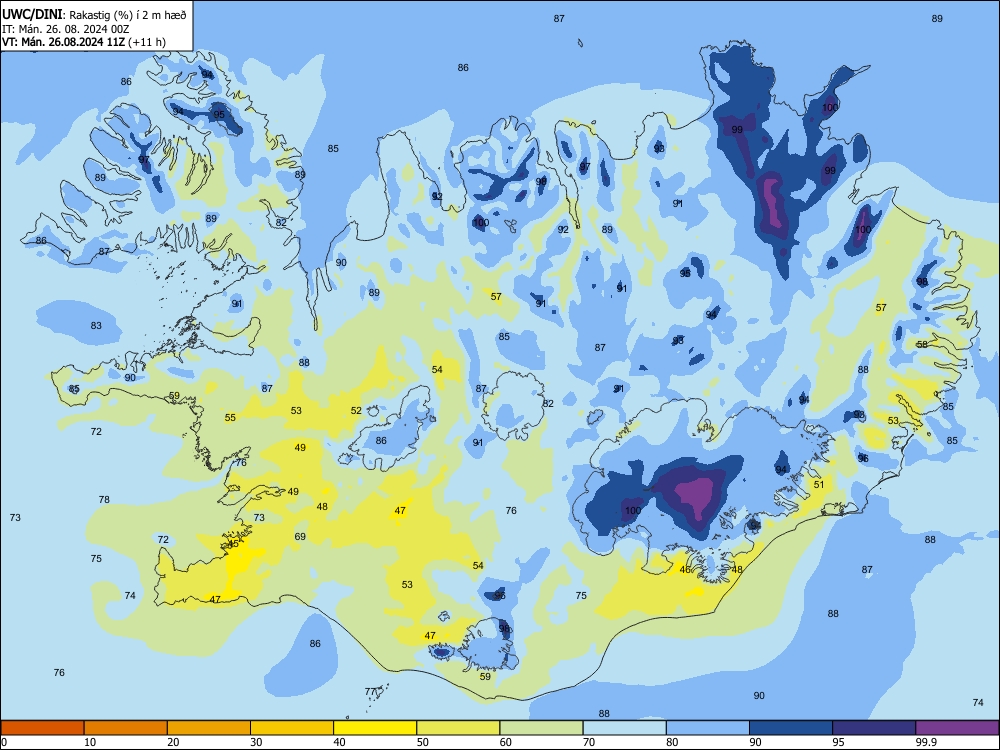Click the humidity value 55 on the map
Screen dimensions: 1000x750
pos(230,418)
